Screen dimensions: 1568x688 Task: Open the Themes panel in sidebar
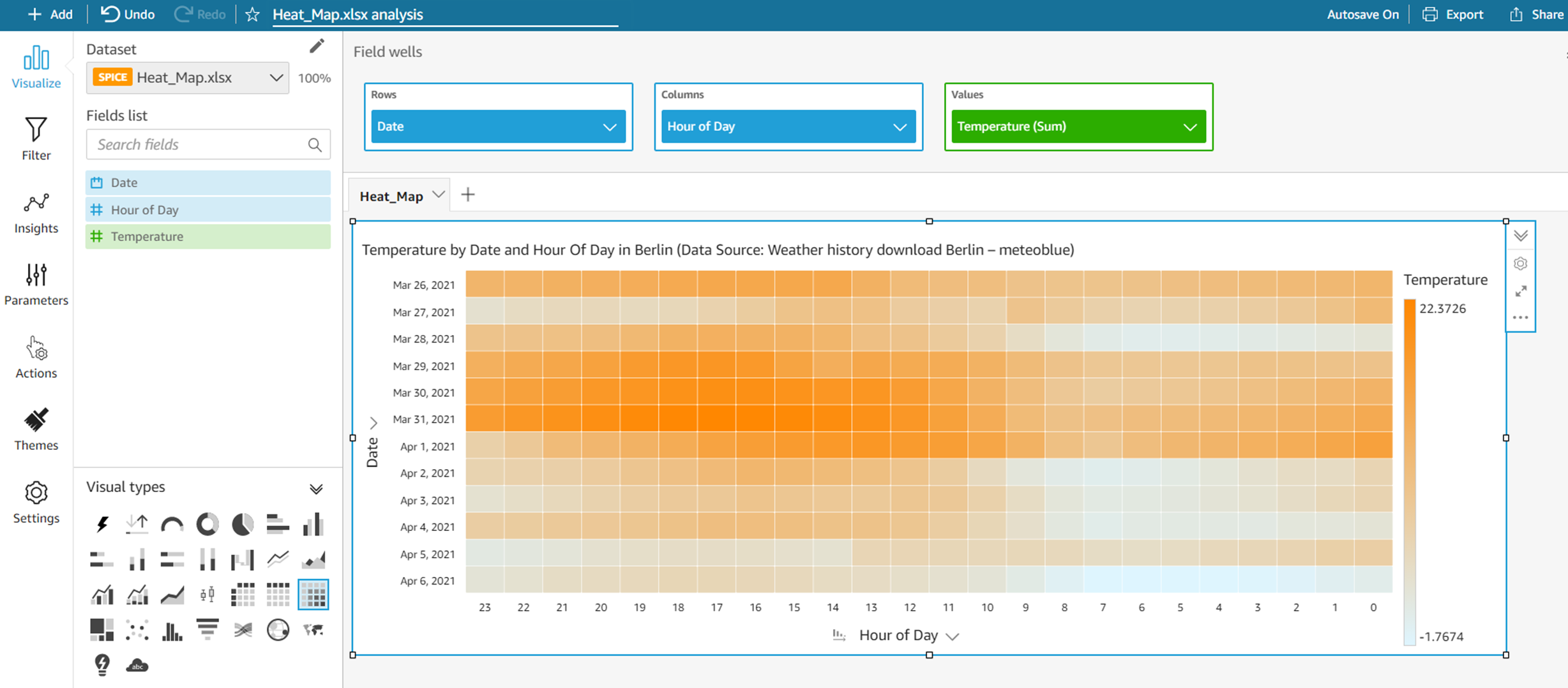point(36,430)
